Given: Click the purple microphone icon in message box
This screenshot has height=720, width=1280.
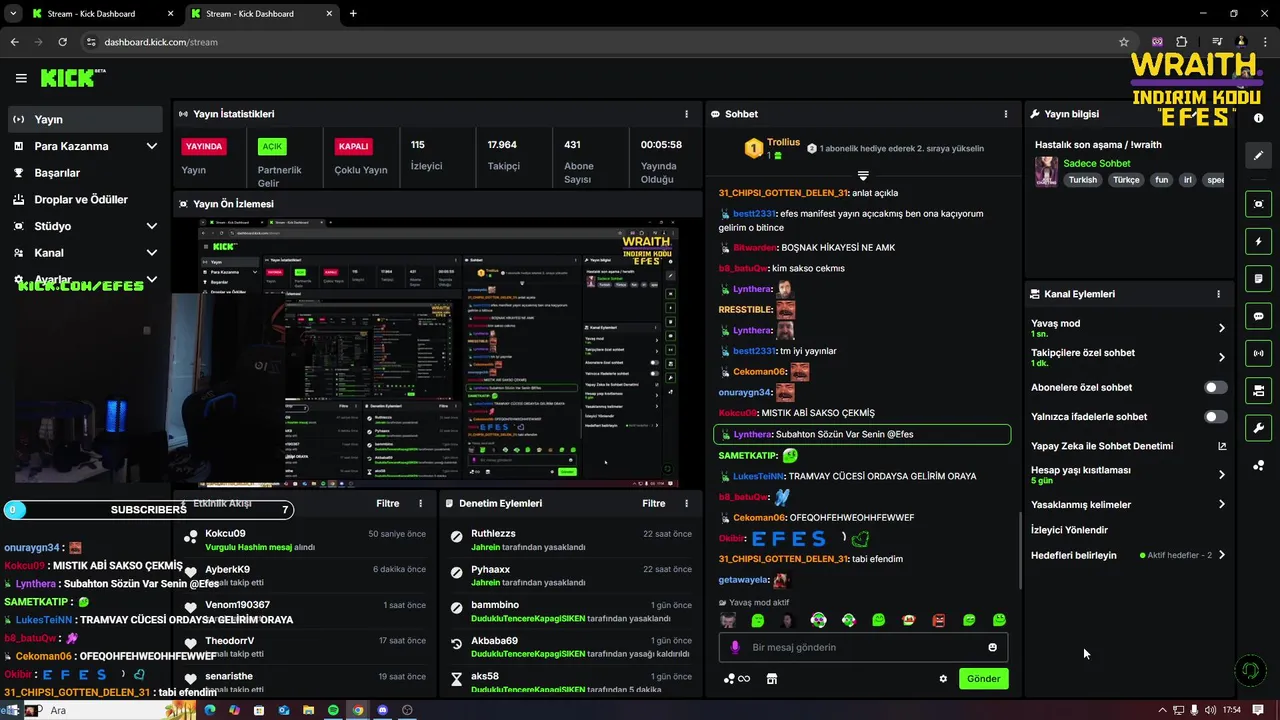Looking at the screenshot, I should coord(735,647).
